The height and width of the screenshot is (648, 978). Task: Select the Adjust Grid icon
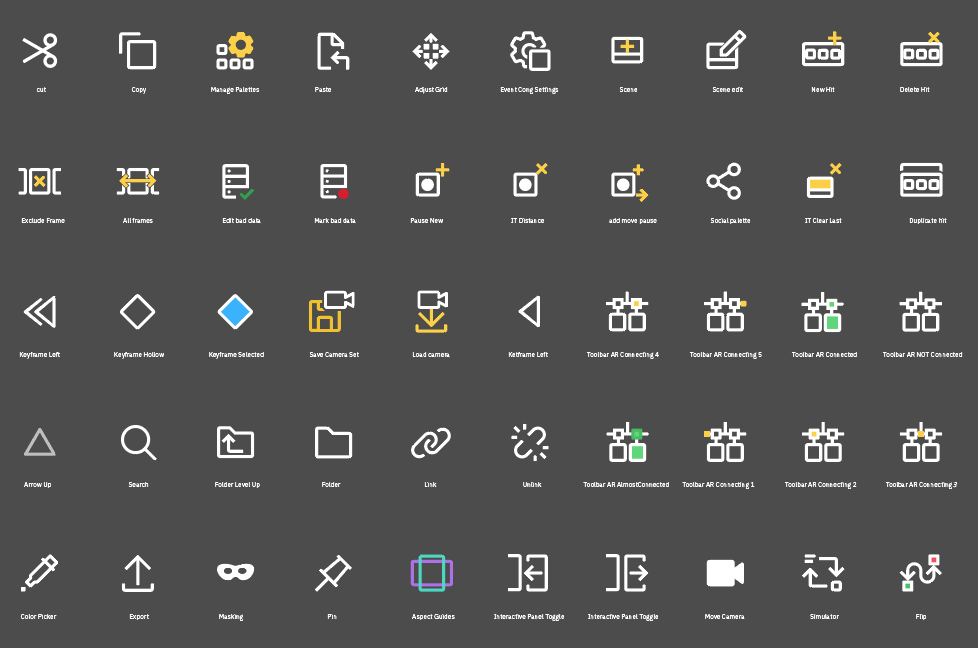coord(431,52)
